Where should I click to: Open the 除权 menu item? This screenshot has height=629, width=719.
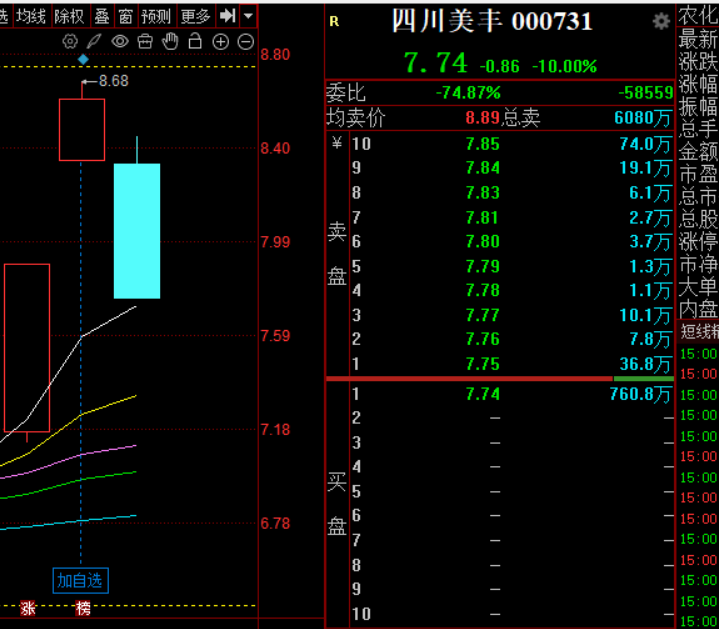click(69, 17)
